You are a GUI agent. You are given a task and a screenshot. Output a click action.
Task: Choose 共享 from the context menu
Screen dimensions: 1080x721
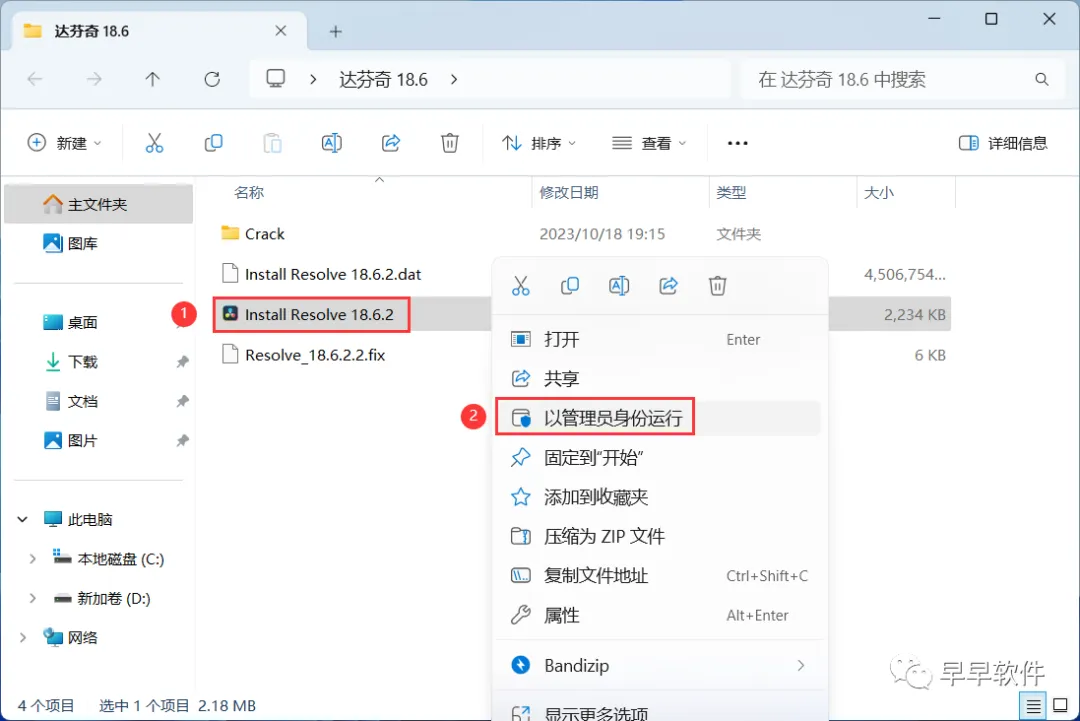point(660,379)
